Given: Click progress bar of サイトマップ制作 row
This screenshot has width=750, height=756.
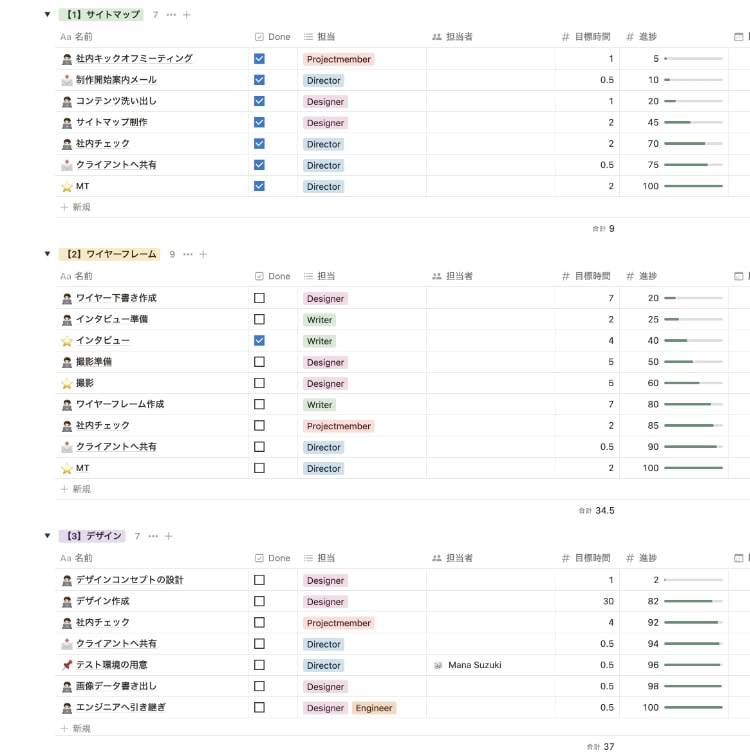Looking at the screenshot, I should (x=693, y=122).
